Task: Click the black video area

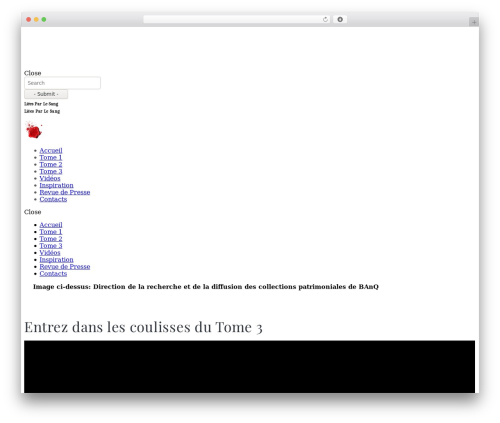Action: [x=249, y=367]
